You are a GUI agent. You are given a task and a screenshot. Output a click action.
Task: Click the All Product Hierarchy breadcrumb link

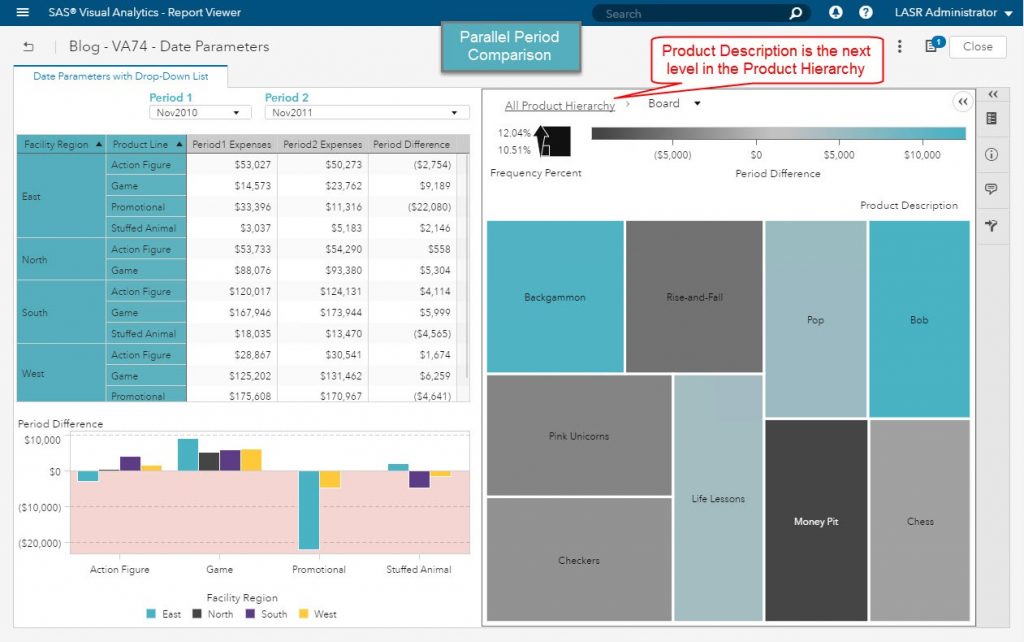(x=559, y=106)
